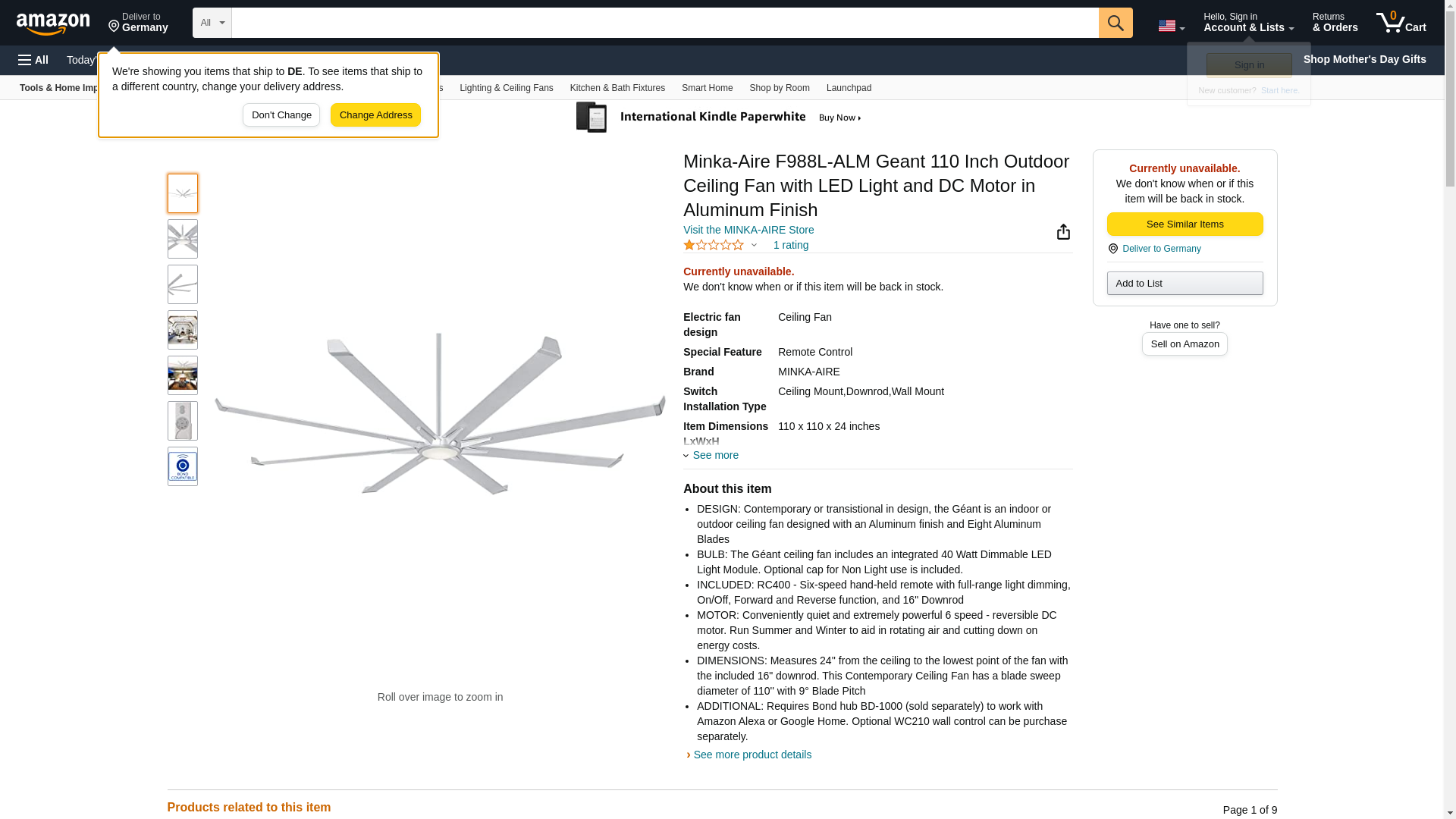Expand See more product specs
This screenshot has width=1456, height=819.
711,455
